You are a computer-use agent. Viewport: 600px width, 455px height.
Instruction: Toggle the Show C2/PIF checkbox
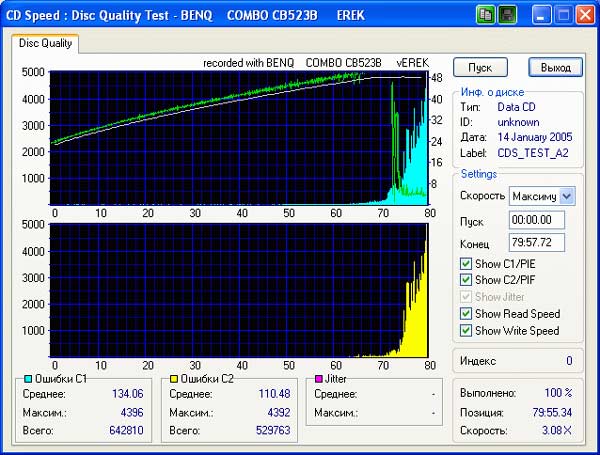click(x=466, y=279)
